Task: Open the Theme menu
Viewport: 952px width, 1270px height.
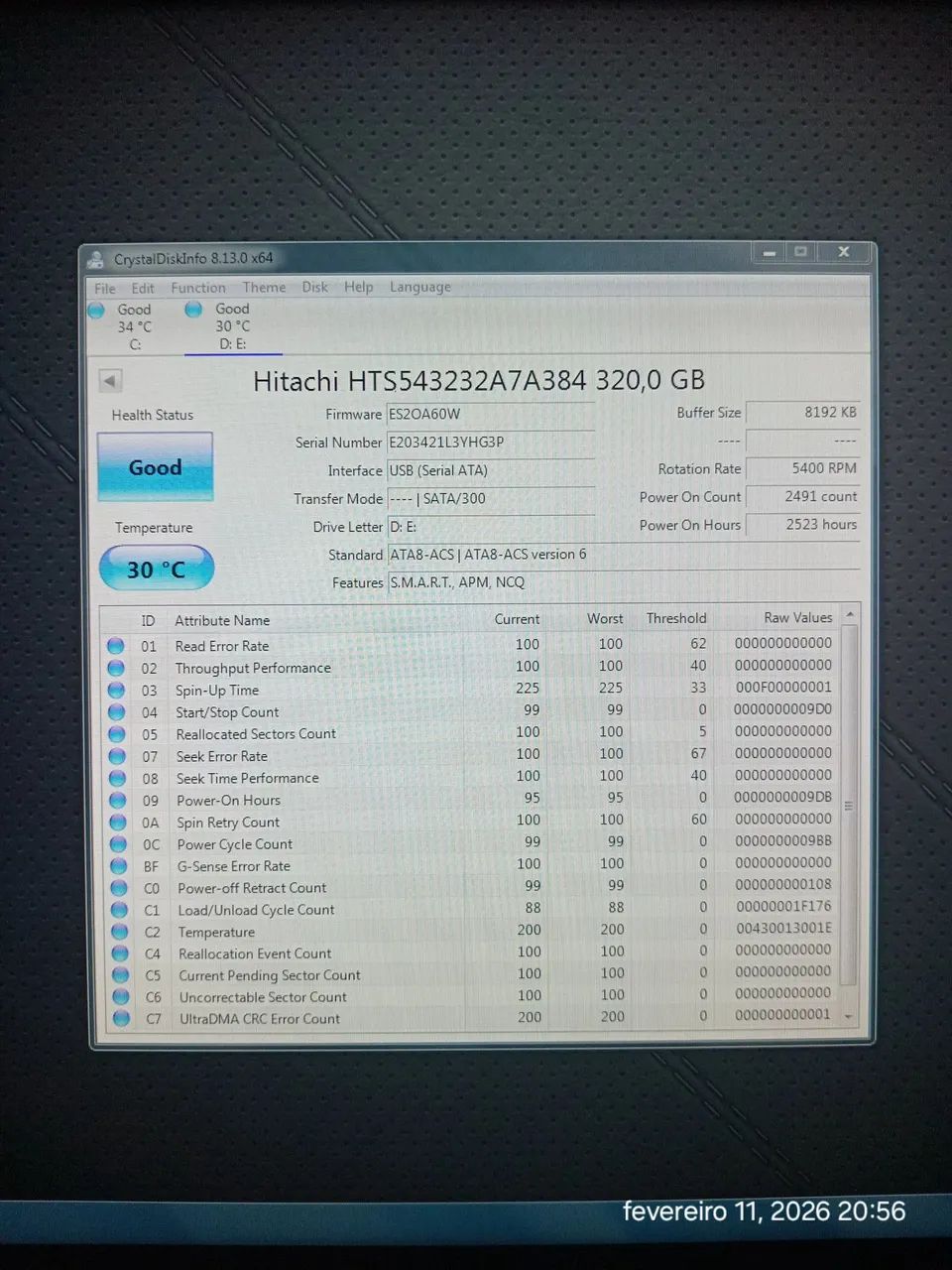Action: (x=264, y=287)
